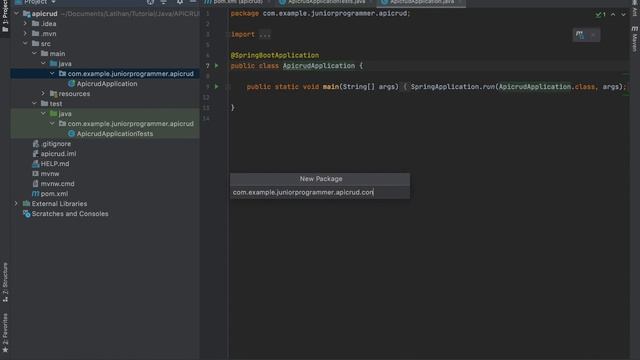The image size is (640, 360).
Task: Hide the Project panel with minimize icon
Action: [x=193, y=2]
